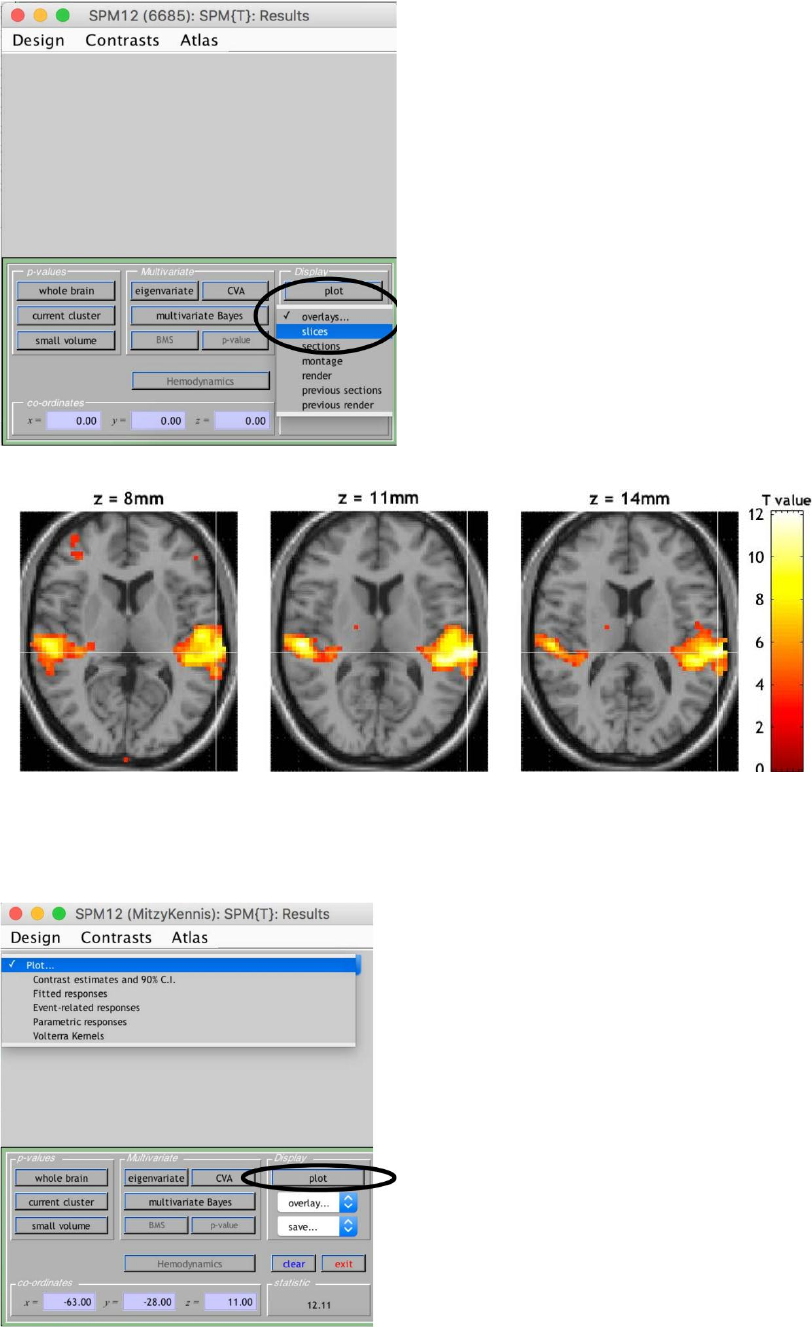Image resolution: width=812 pixels, height=1327 pixels.
Task: Click greyed 'BMS' in MitzyKennis results window
Action: pyautogui.click(x=155, y=1225)
